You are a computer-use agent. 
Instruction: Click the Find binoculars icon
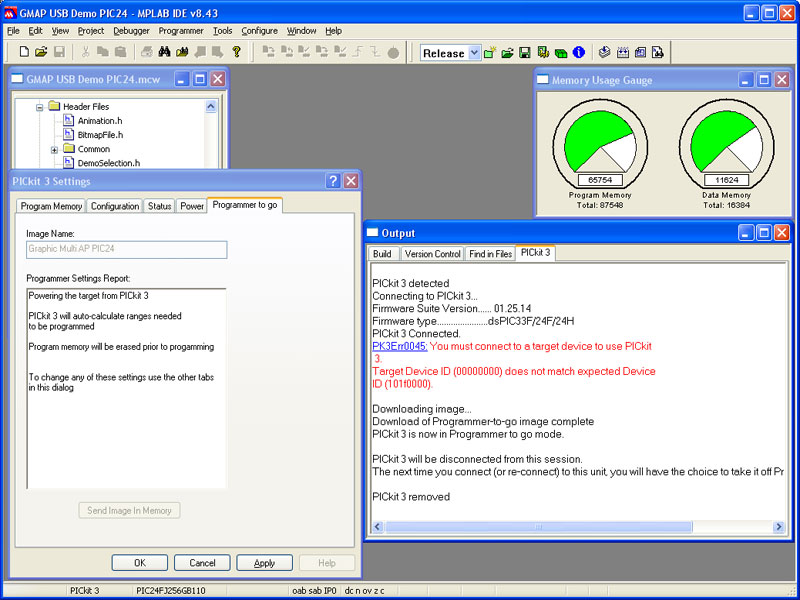click(164, 52)
